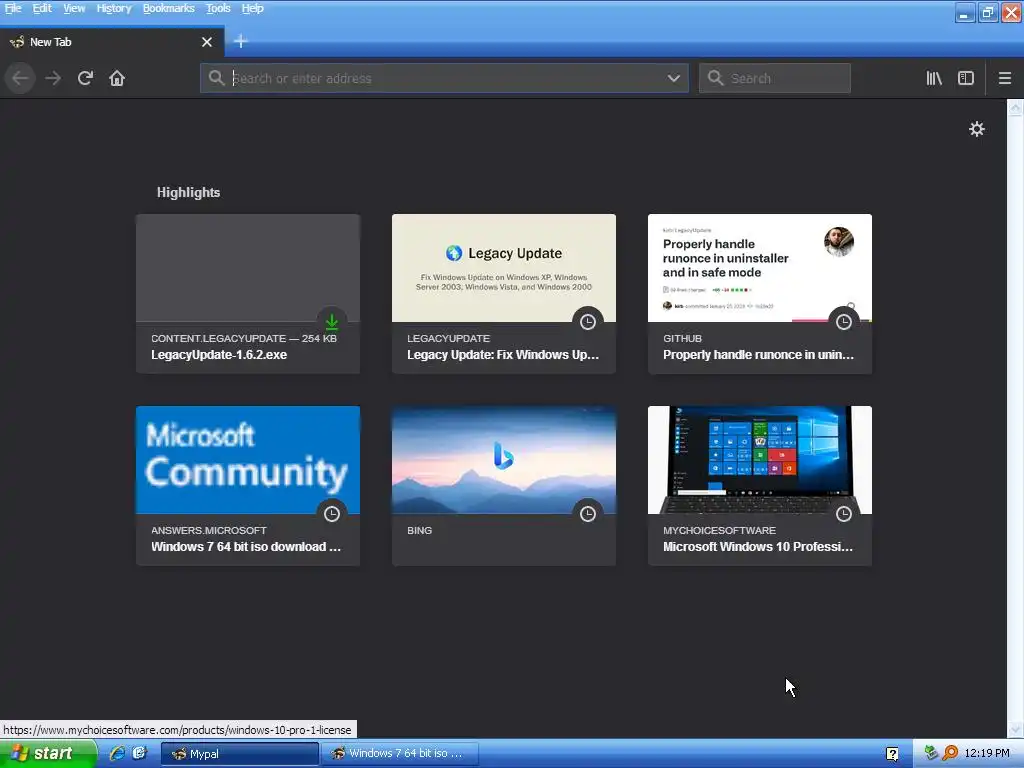Open Legacy Update: Fix Windows Up... link

click(503, 355)
